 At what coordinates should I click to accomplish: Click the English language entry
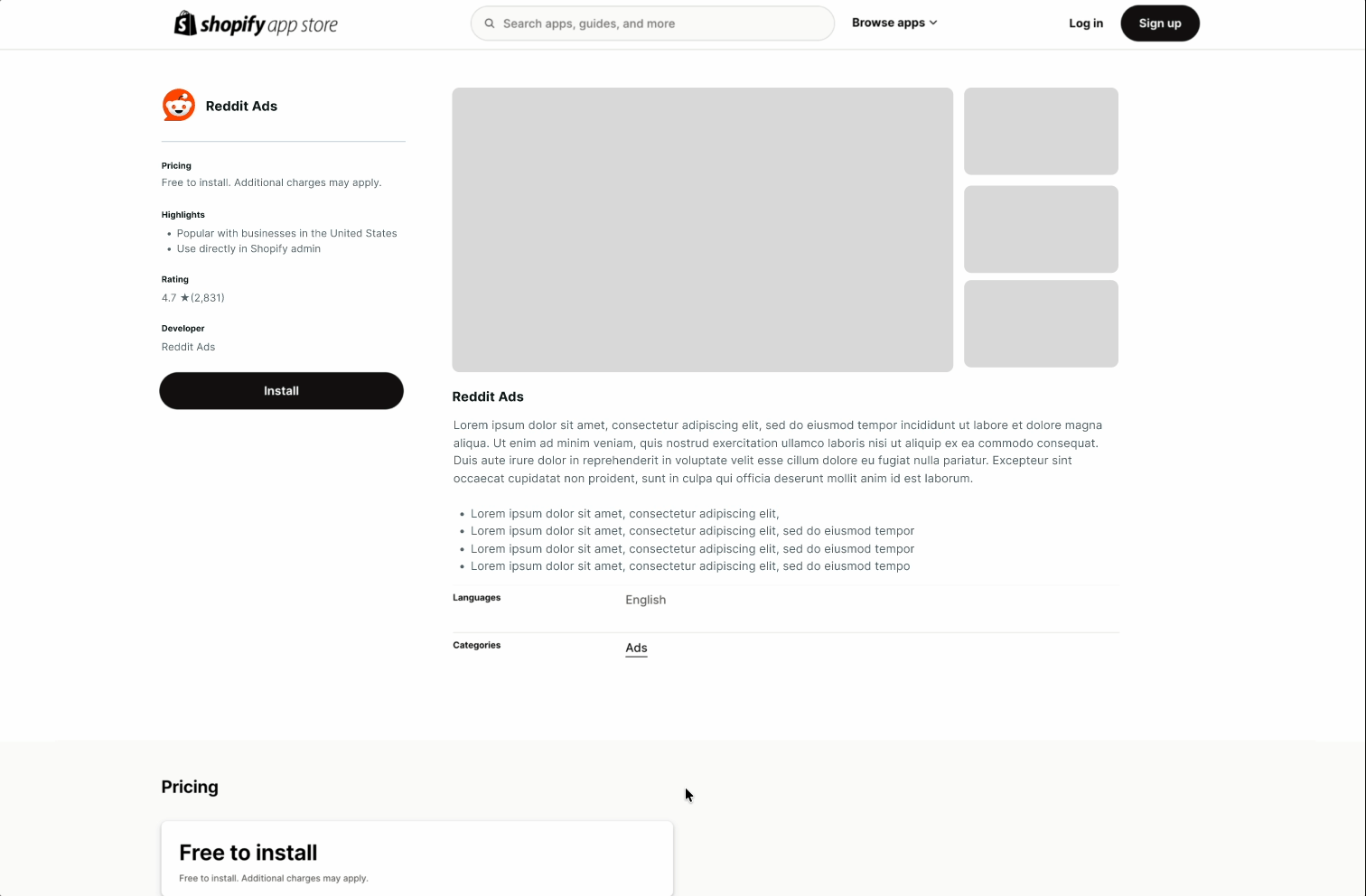pyautogui.click(x=645, y=599)
